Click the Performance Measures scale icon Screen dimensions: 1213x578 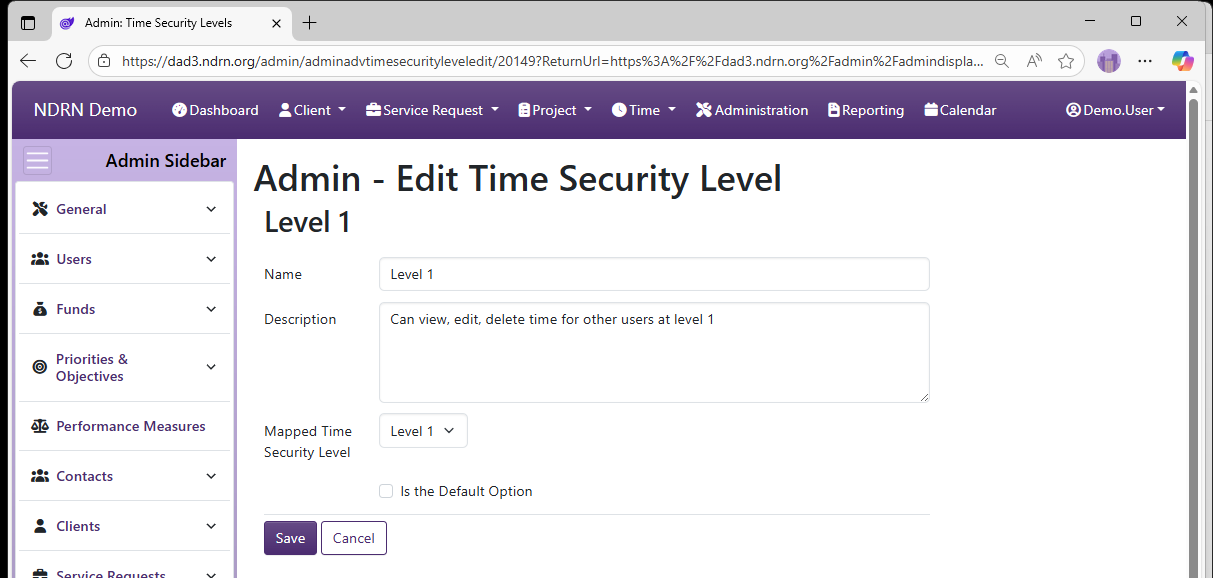click(40, 426)
